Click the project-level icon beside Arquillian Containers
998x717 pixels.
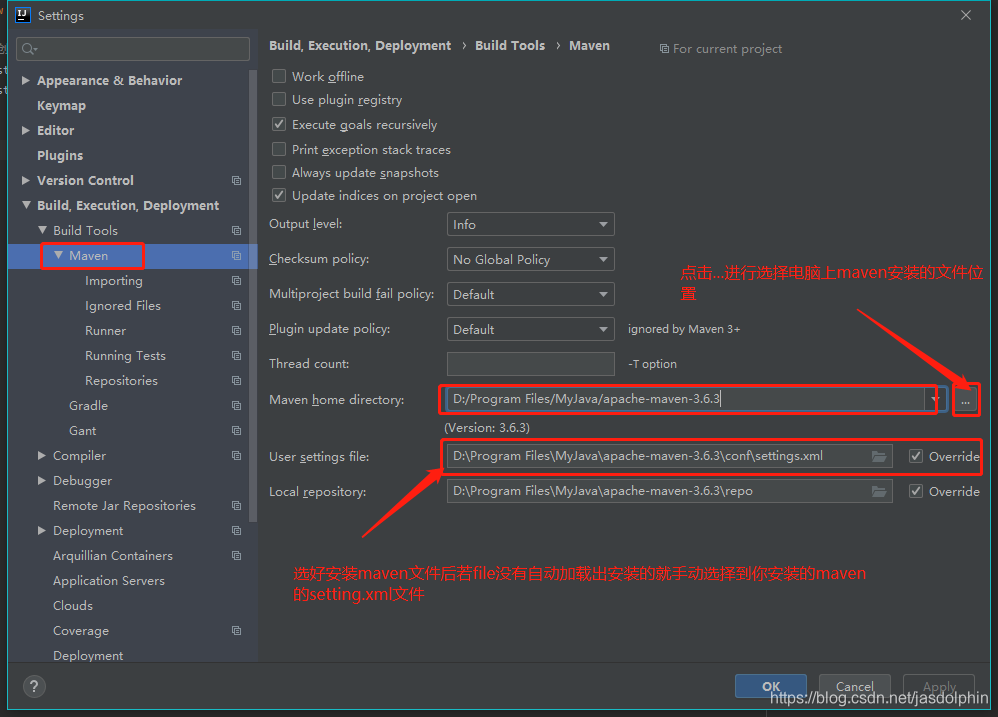pos(236,556)
